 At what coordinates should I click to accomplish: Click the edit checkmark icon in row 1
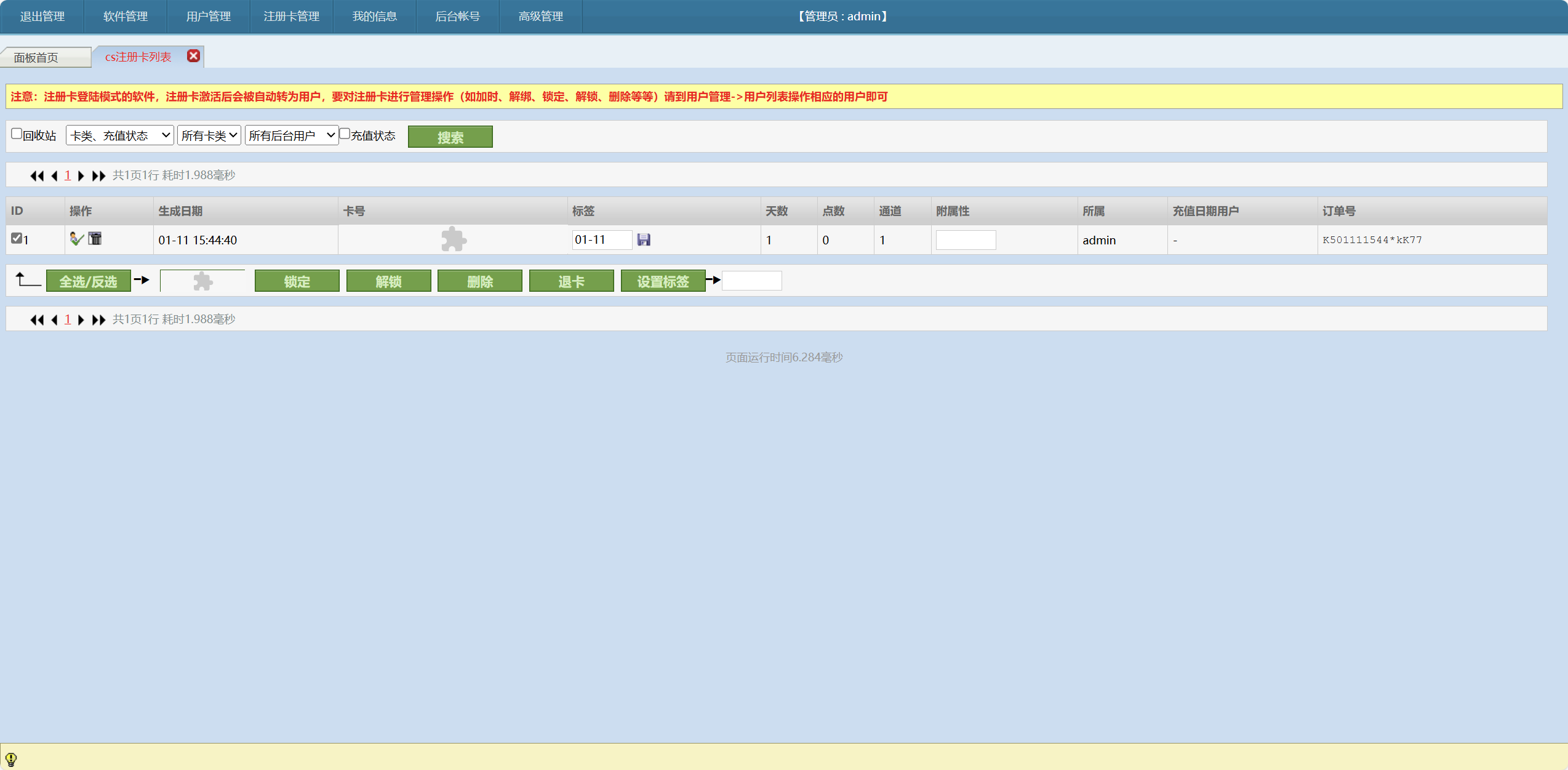[76, 239]
